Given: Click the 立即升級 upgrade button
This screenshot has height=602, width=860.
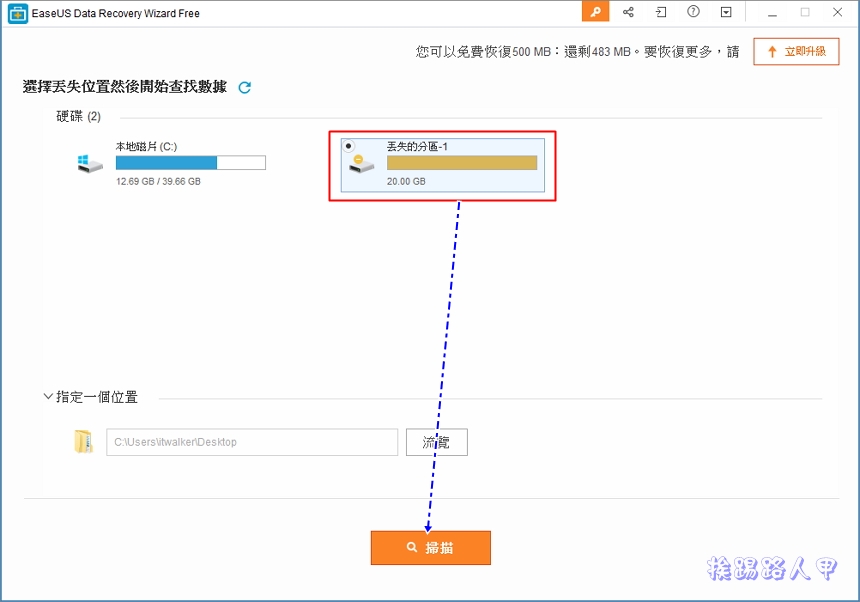Looking at the screenshot, I should (x=796, y=52).
